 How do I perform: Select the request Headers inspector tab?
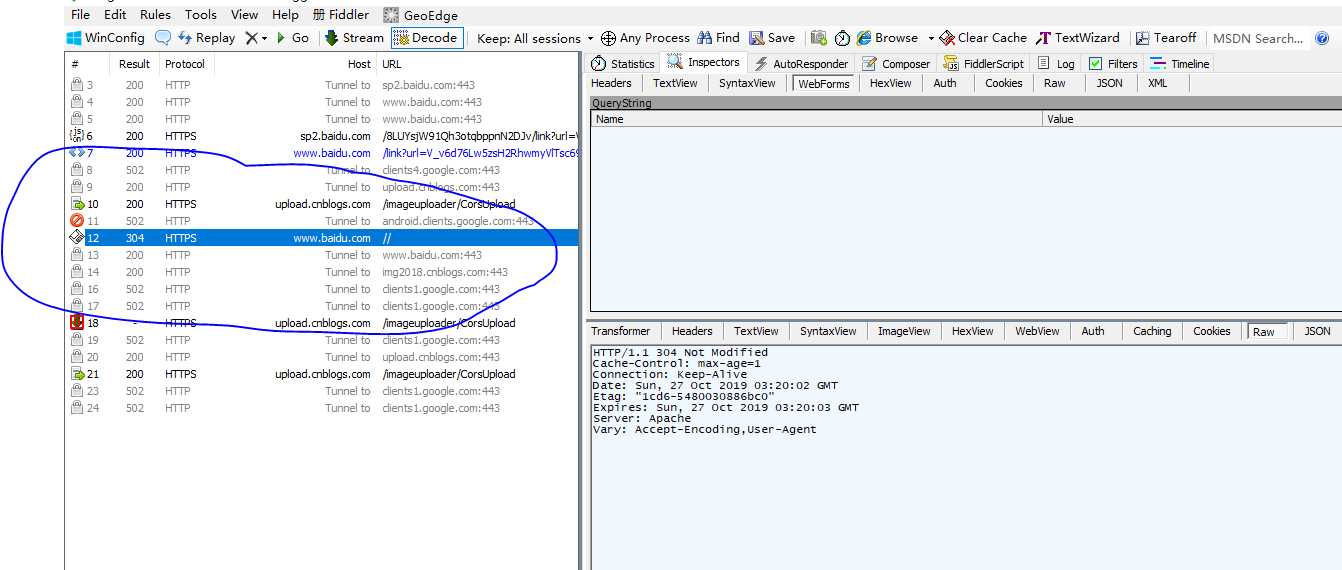611,83
